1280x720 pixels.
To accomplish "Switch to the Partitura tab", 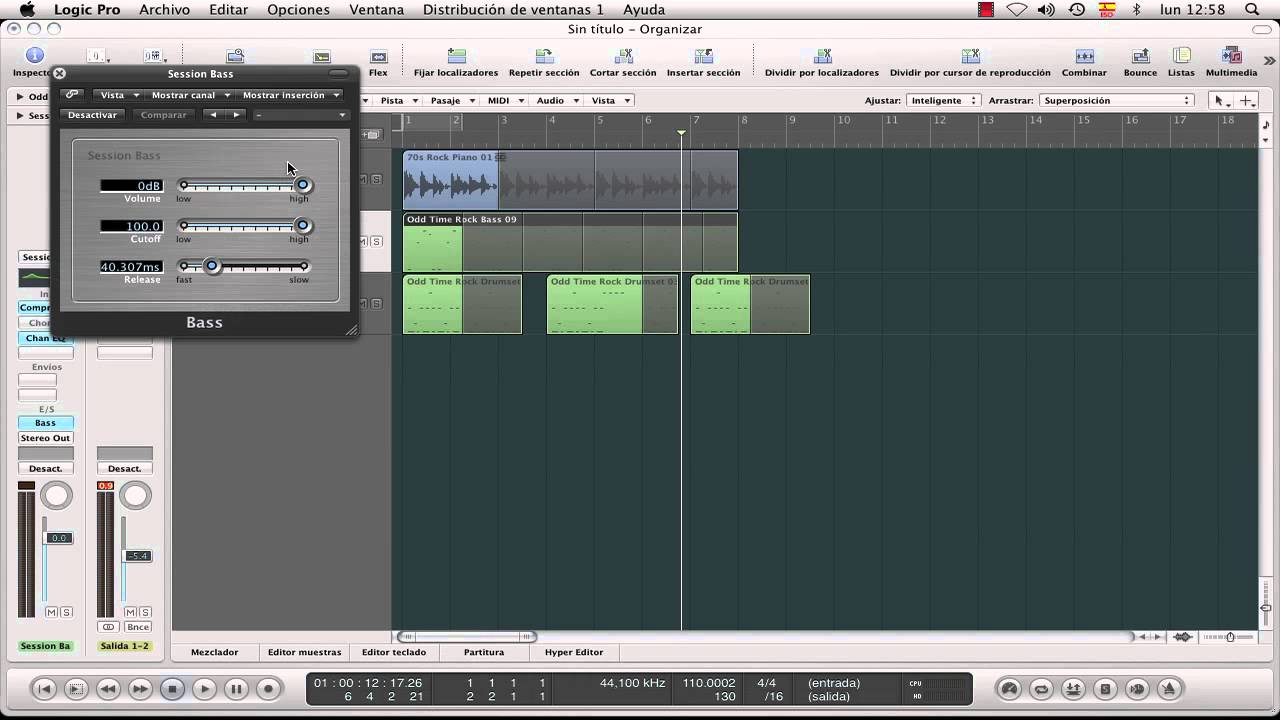I will 484,652.
